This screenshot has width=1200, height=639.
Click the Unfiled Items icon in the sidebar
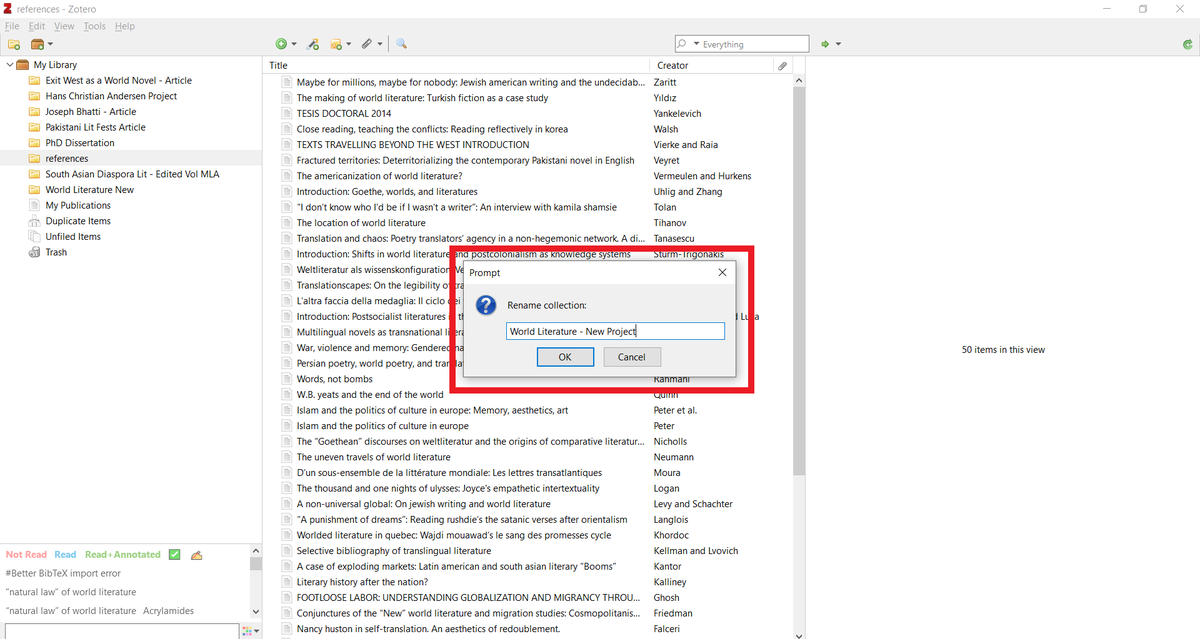click(x=35, y=237)
